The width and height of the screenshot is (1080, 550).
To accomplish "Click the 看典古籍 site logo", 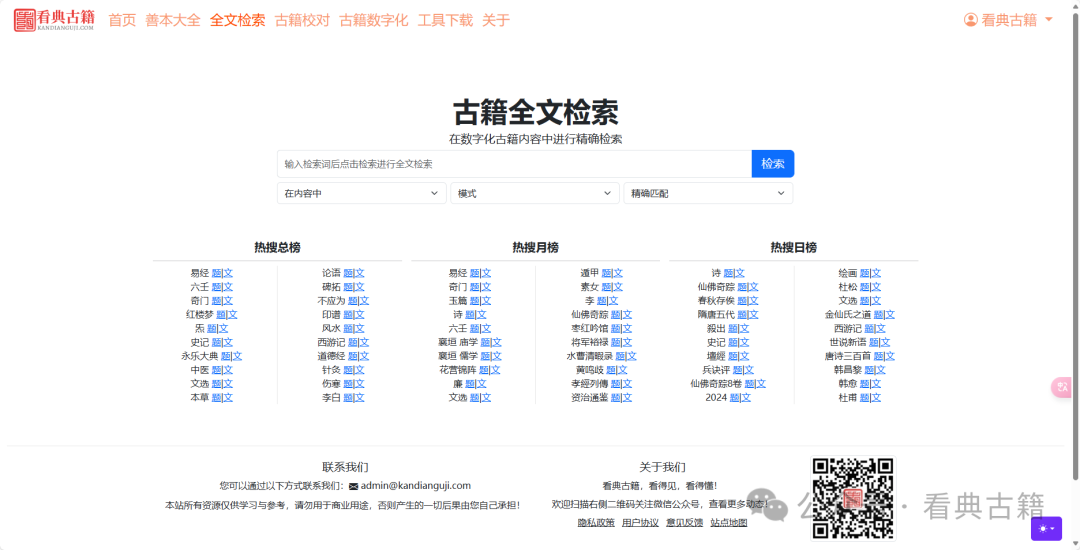I will point(54,20).
